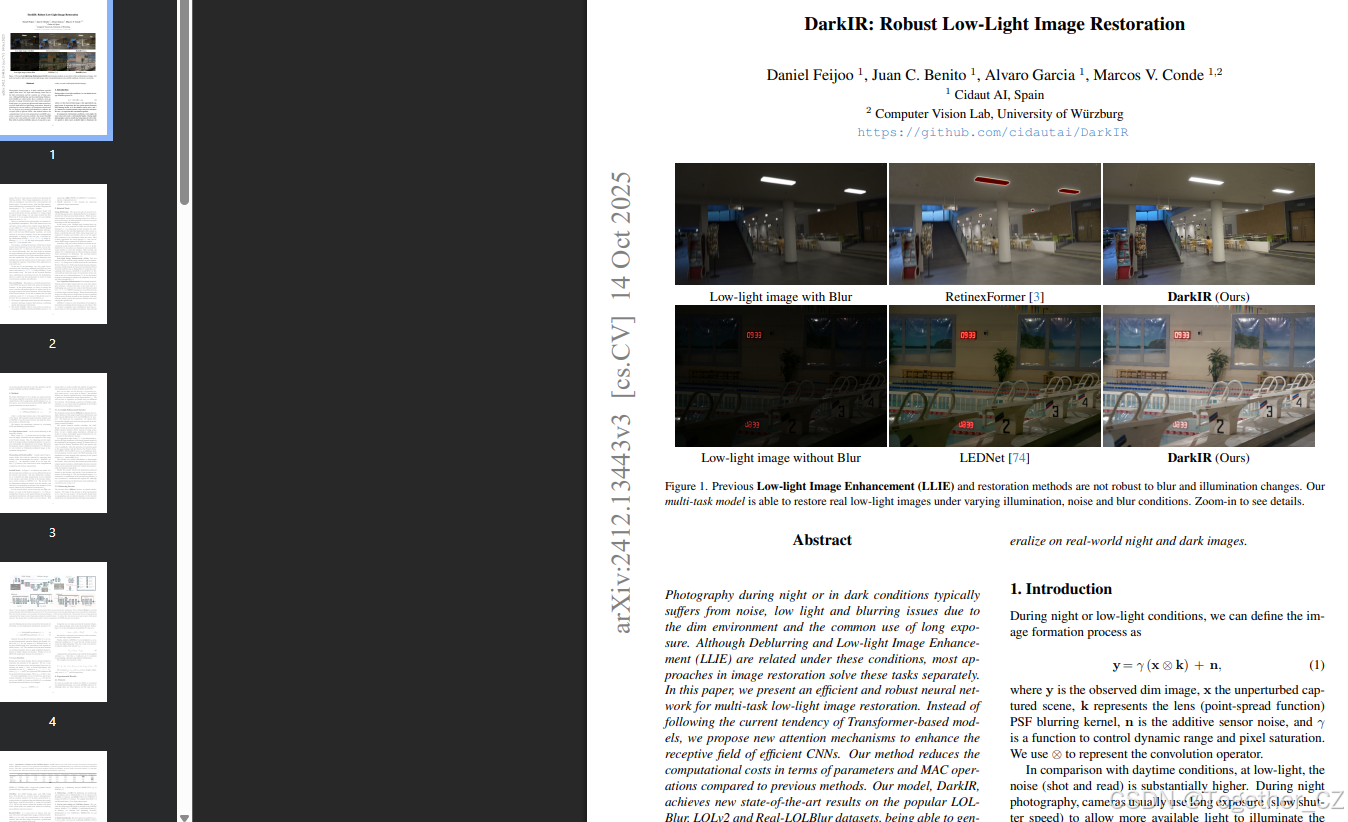Click the thumbnail sidebar scrollbar handle
1348x822 pixels.
185,102
